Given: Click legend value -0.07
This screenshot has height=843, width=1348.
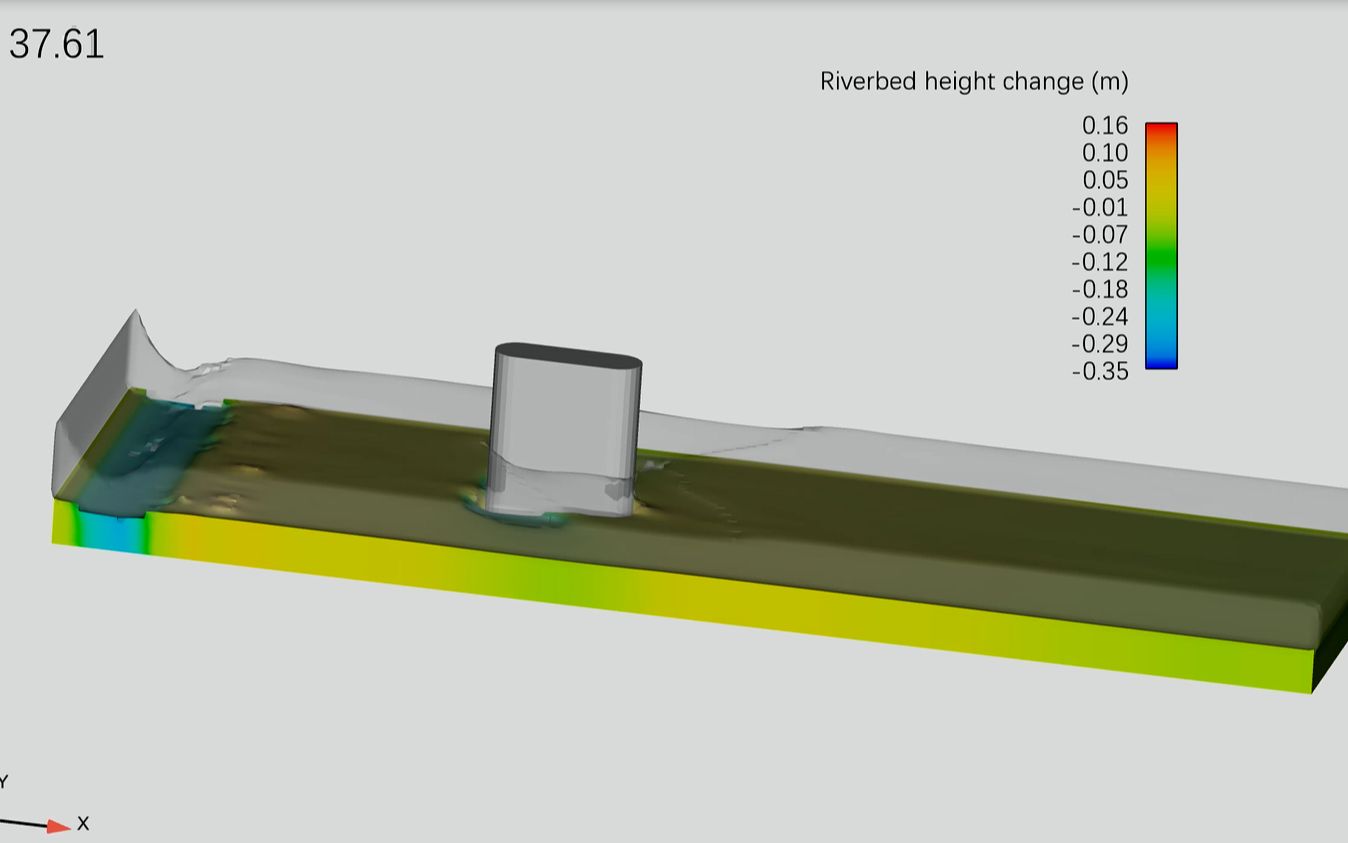Looking at the screenshot, I should [1100, 234].
